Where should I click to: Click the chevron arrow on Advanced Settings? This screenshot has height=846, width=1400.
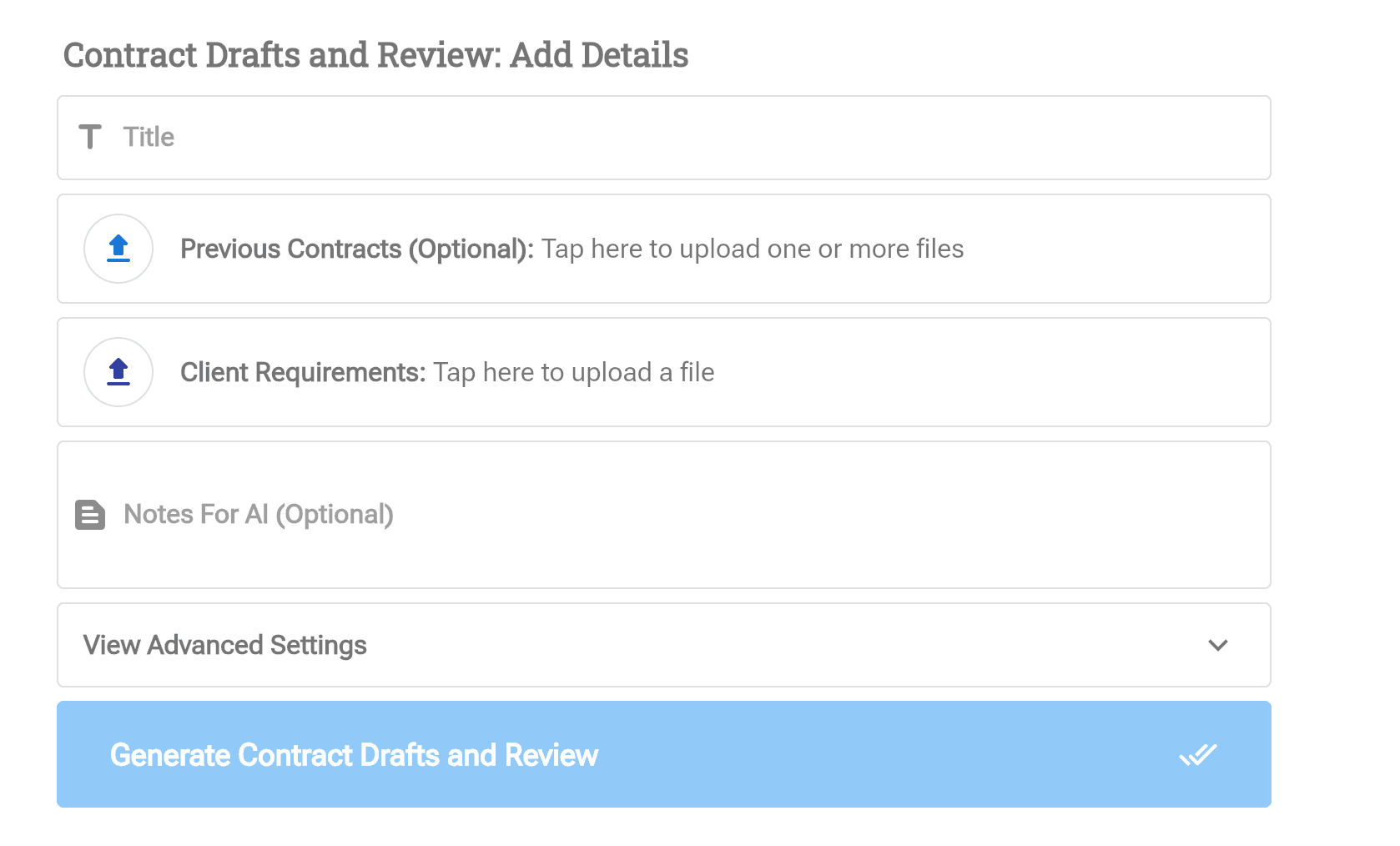[x=1218, y=646]
